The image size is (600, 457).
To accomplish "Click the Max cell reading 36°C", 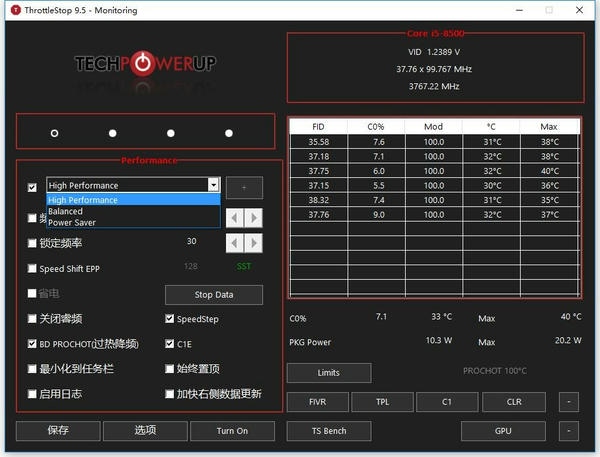I will [x=550, y=186].
